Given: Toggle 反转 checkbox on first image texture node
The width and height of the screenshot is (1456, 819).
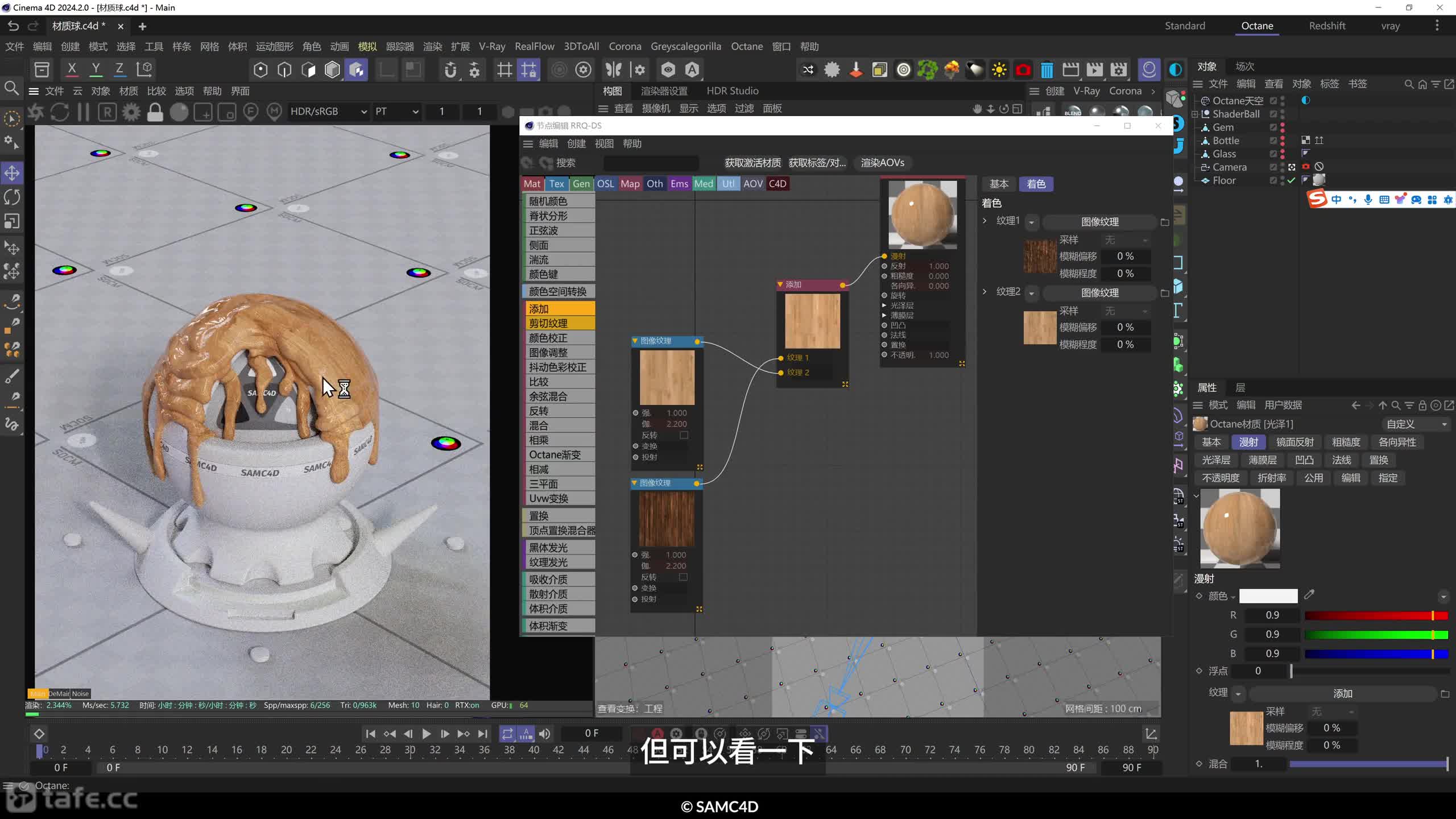Looking at the screenshot, I should (x=684, y=435).
